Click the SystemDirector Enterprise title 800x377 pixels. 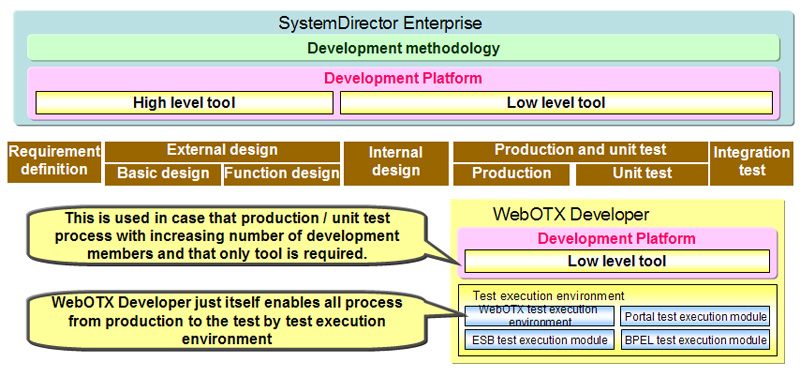[x=380, y=23]
